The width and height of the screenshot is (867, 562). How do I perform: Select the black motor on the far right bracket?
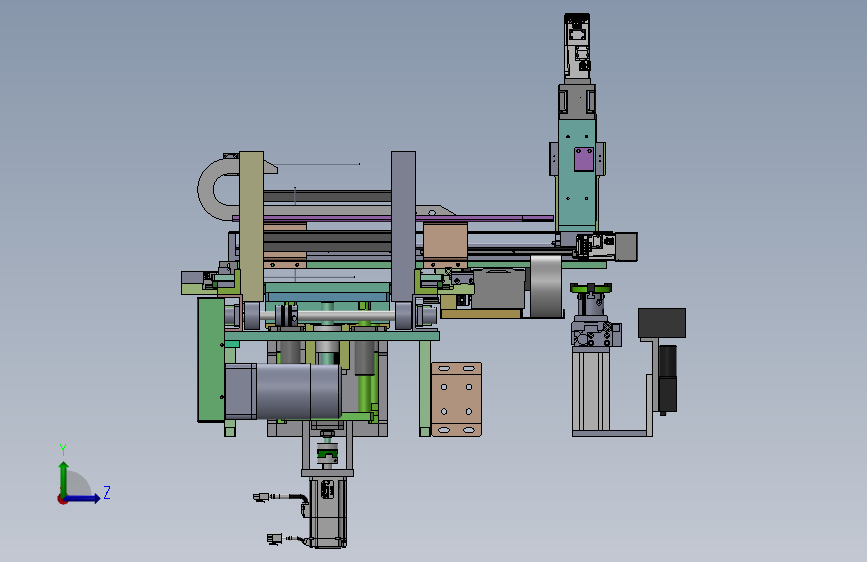click(667, 379)
